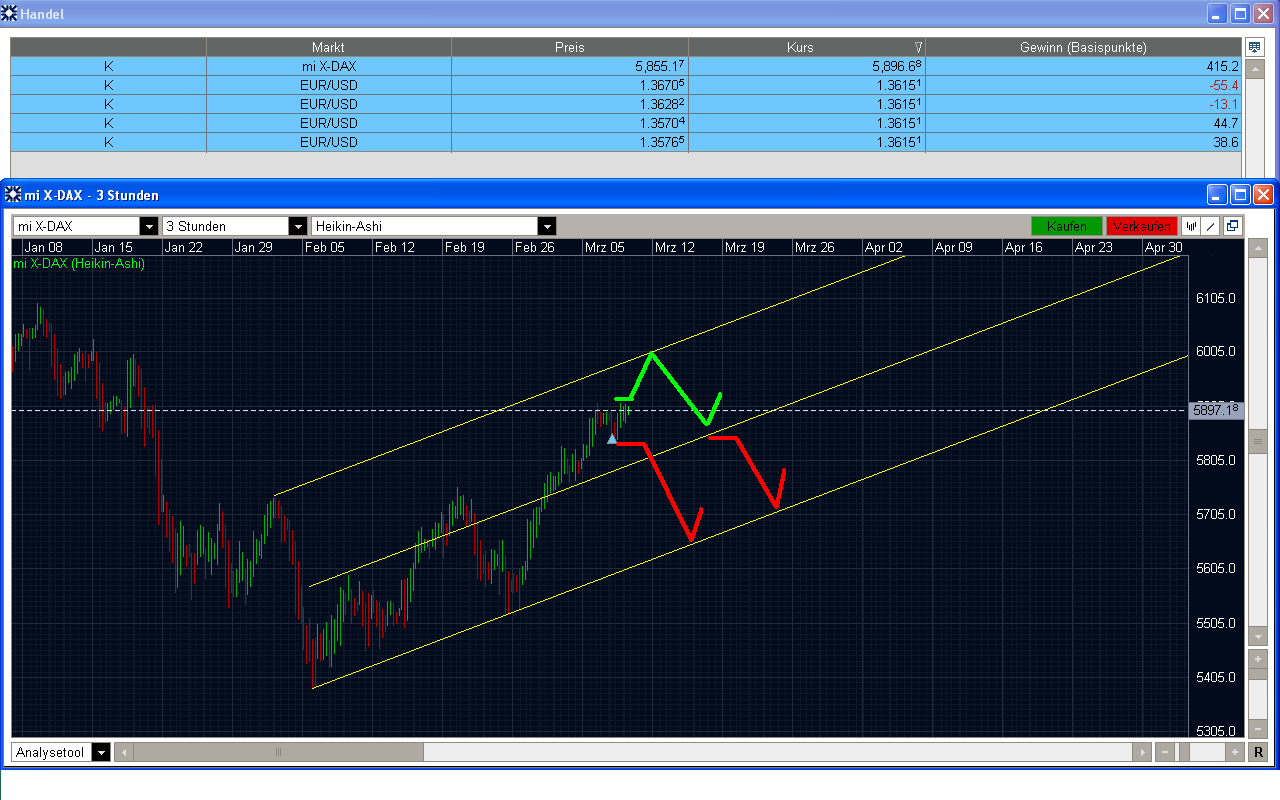Click the Feb 05 date label

pyautogui.click(x=325, y=247)
